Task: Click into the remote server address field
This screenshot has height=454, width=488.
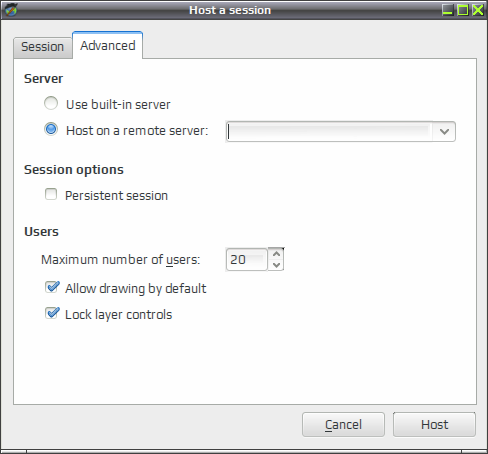Action: [x=330, y=132]
